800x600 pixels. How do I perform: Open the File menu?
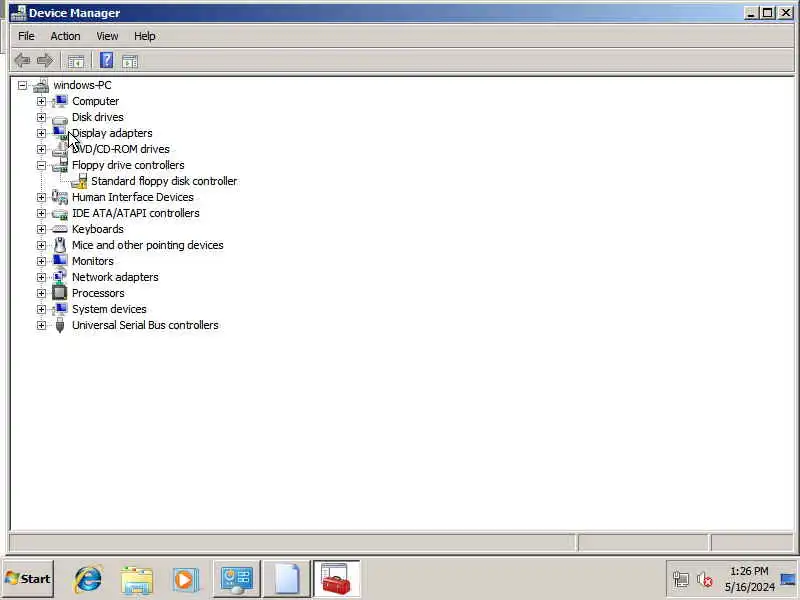coord(26,36)
